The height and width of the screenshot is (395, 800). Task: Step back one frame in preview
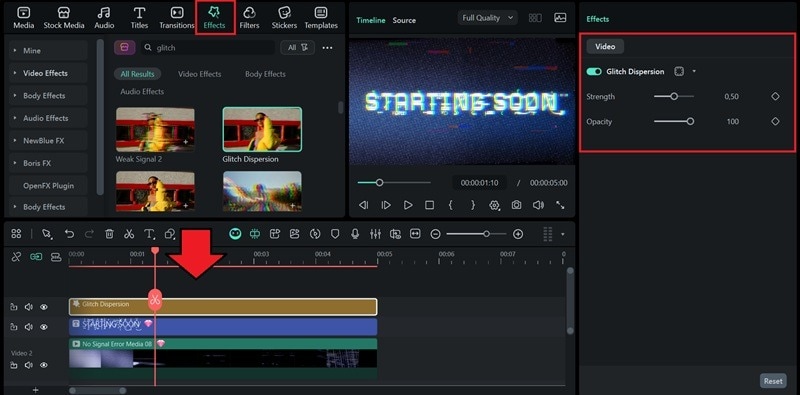pos(363,205)
